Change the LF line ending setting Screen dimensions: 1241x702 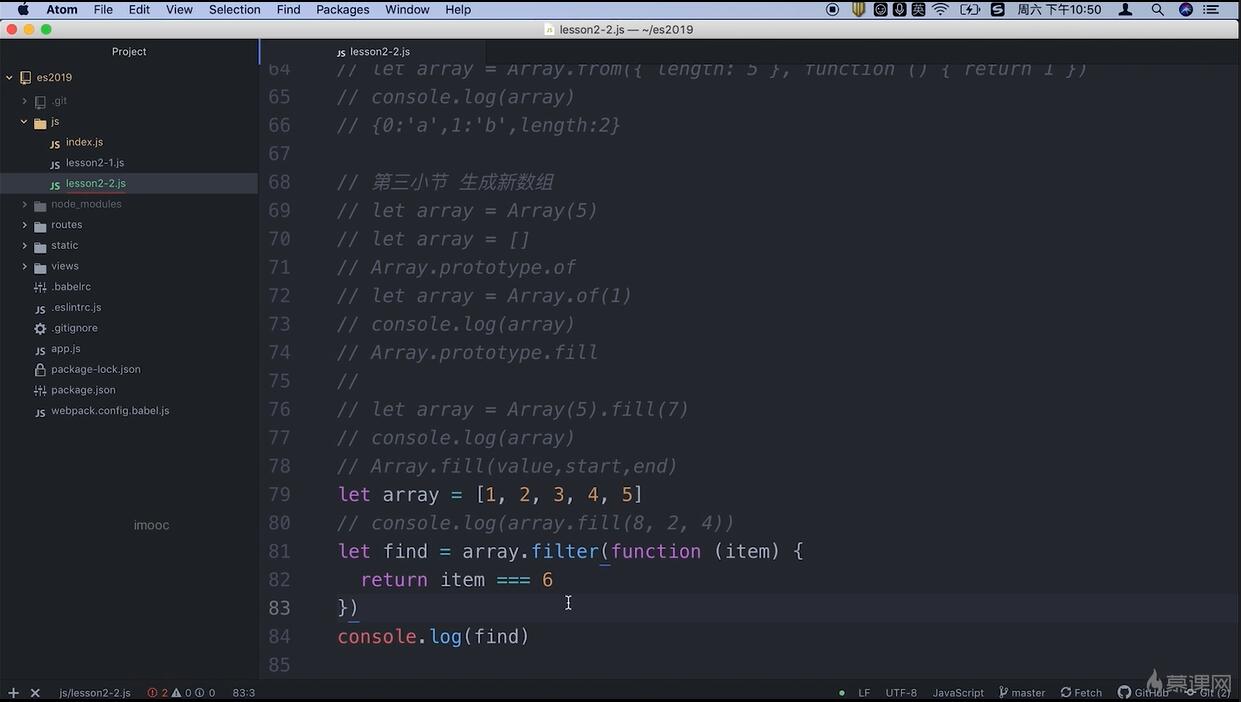pos(864,693)
